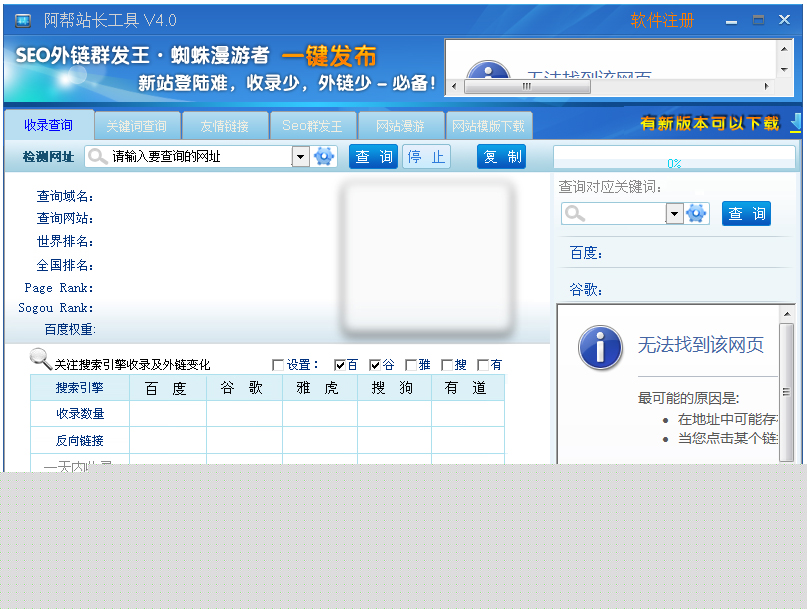Uncheck the 谷 search engine checkbox
This screenshot has width=807, height=609.
pyautogui.click(x=375, y=365)
